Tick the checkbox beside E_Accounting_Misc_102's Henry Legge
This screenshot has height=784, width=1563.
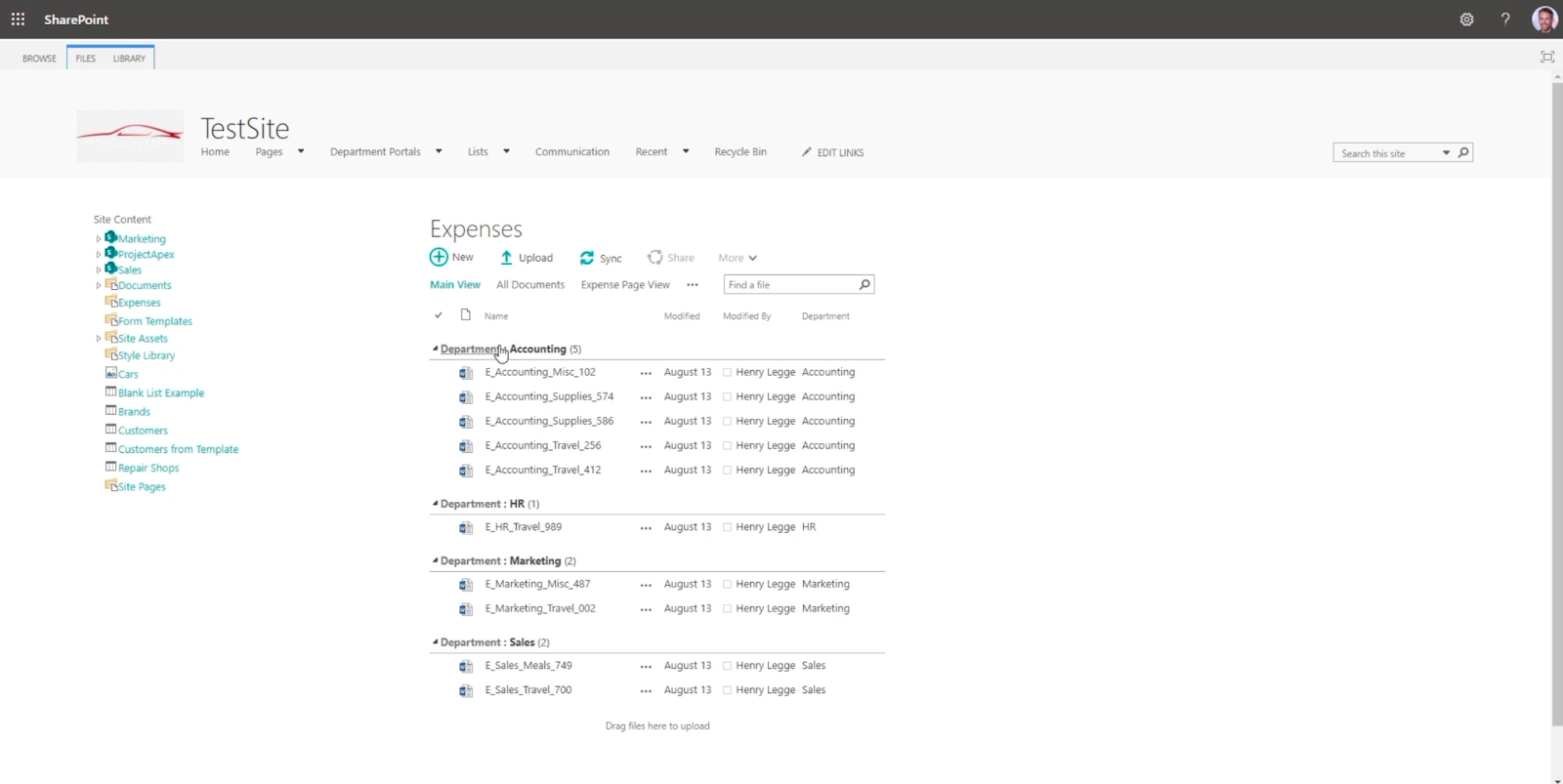coord(727,372)
